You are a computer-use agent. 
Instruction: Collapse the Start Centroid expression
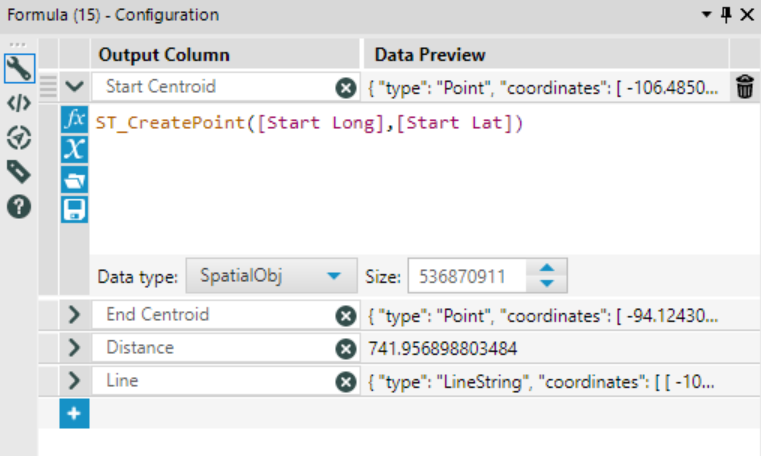coord(74,87)
